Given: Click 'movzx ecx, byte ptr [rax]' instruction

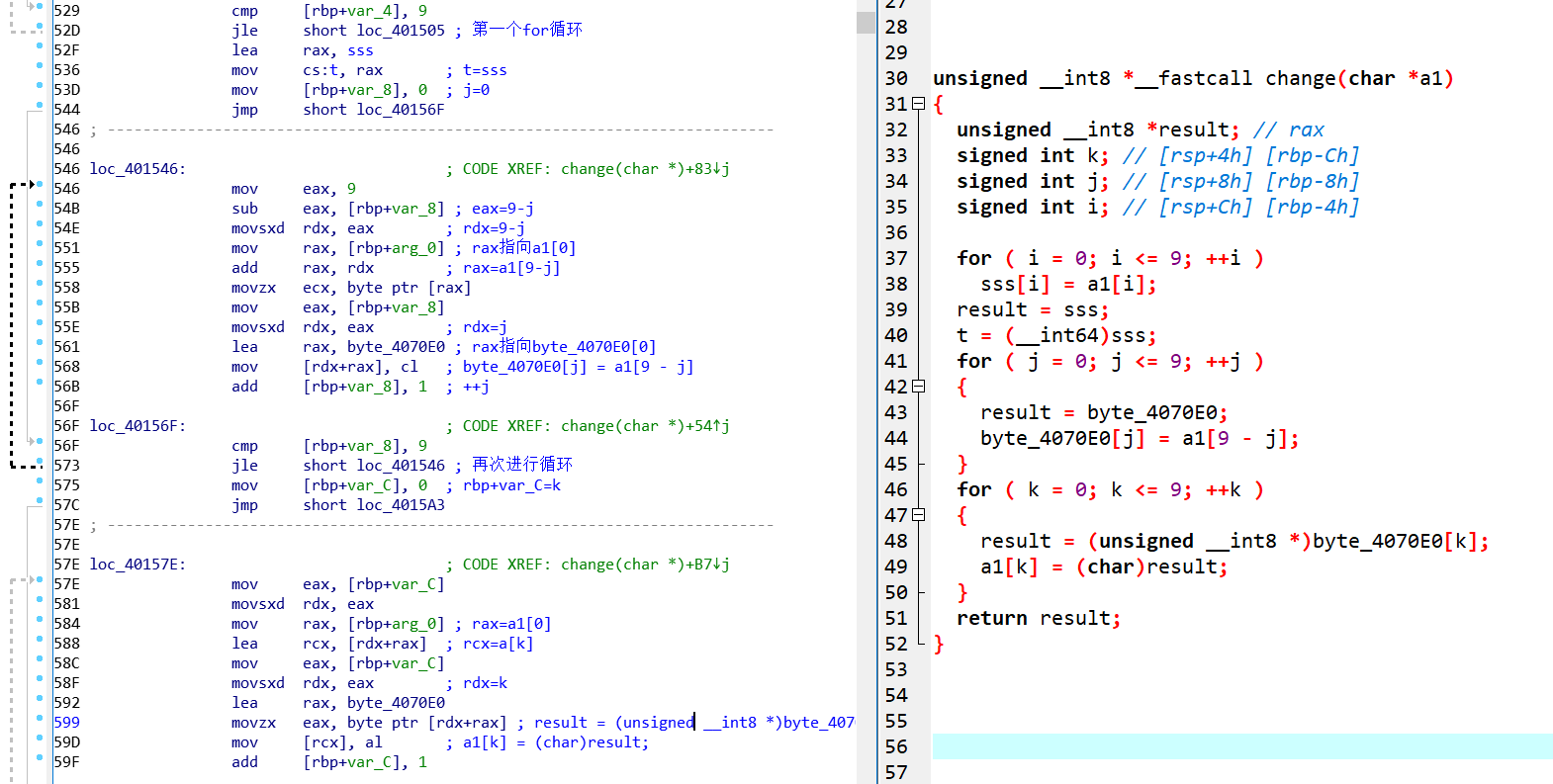Looking at the screenshot, I should [x=351, y=288].
